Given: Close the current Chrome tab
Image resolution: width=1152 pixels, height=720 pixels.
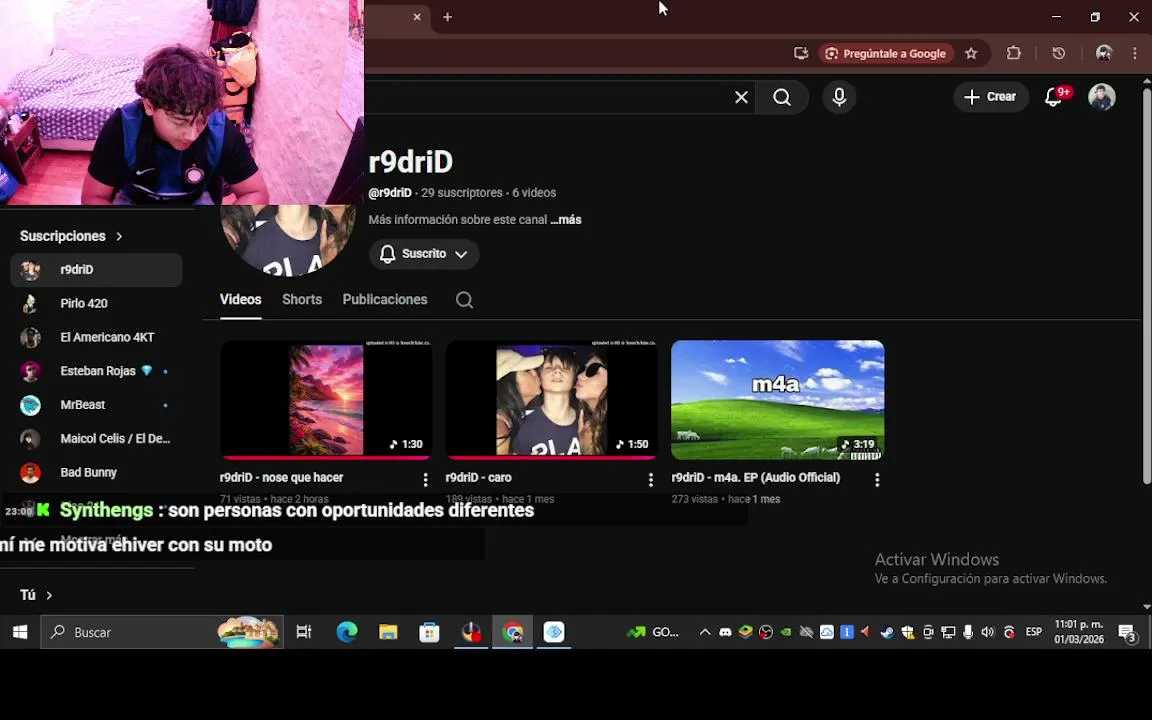Looking at the screenshot, I should click(x=417, y=17).
